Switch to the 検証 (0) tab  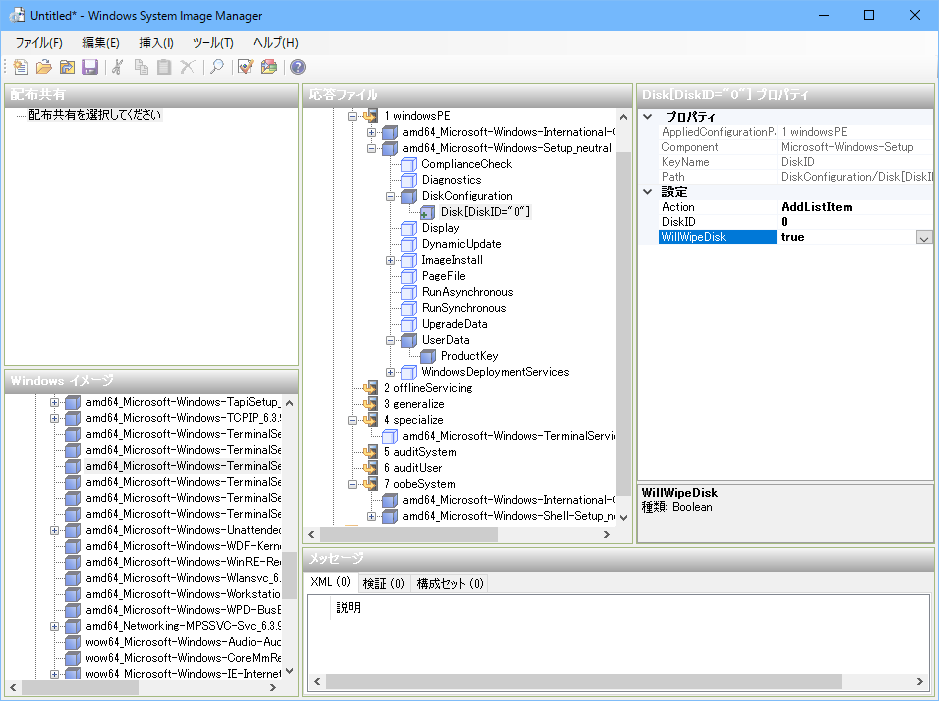click(x=384, y=583)
